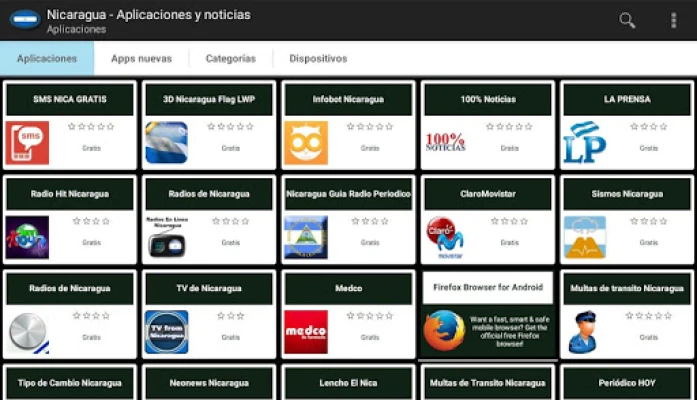Image resolution: width=697 pixels, height=400 pixels.
Task: Open the Sismos Nicaragua title
Action: [626, 194]
